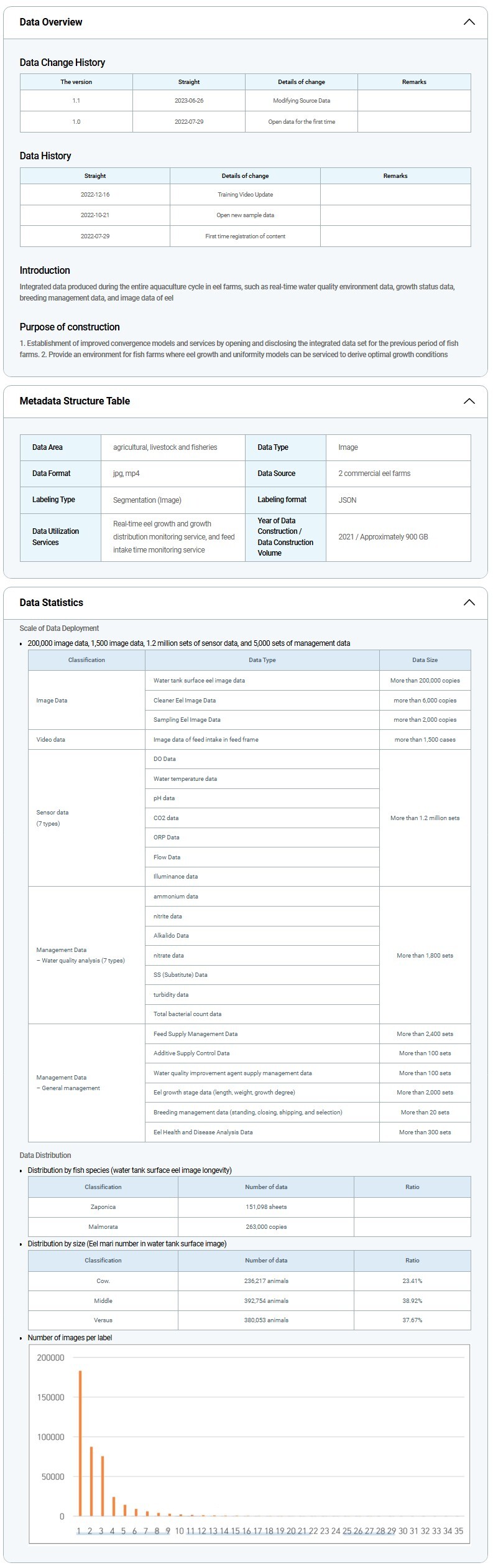Viewport: 493px width, 1568px height.
Task: Click the tallest chart bar for label 1
Action: [x=80, y=1444]
